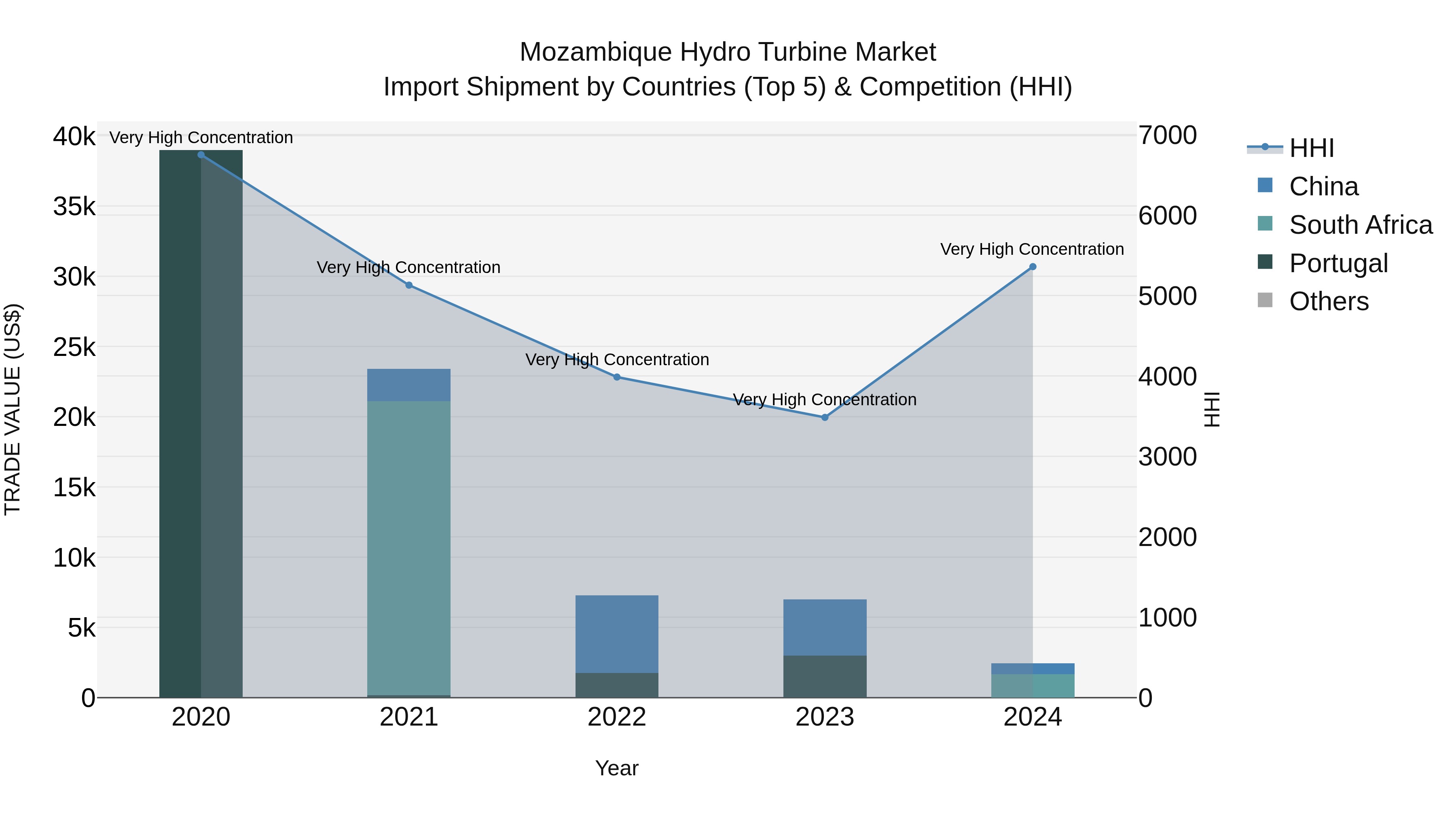Click the 20k left axis tick
1456x819 pixels.
pyautogui.click(x=74, y=418)
